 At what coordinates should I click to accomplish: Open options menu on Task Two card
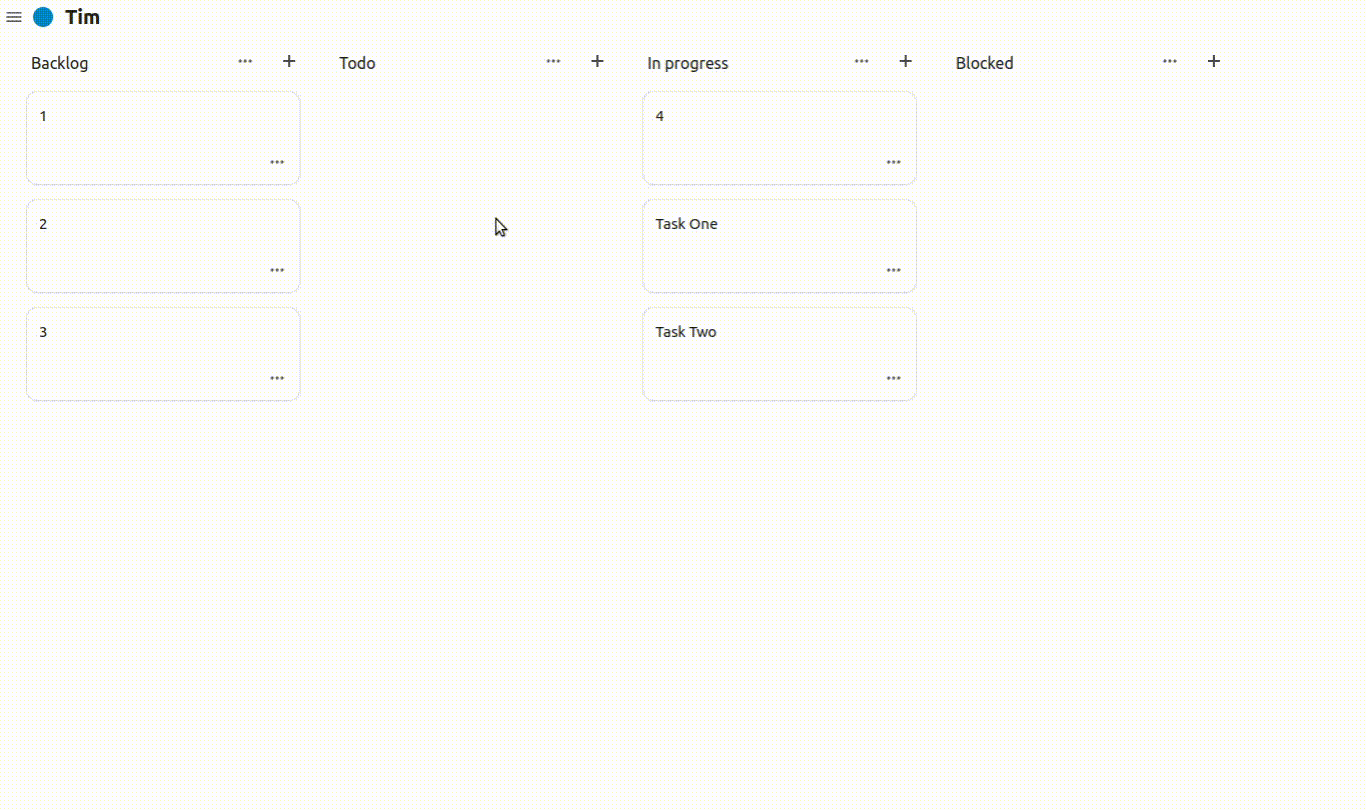893,377
